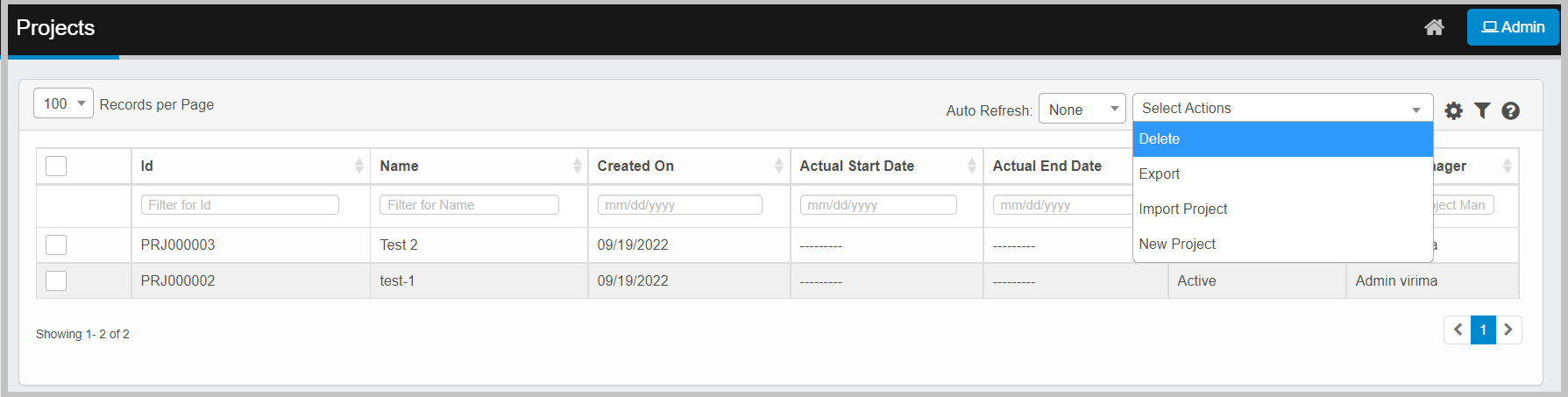Open the settings gear icon

1453,110
